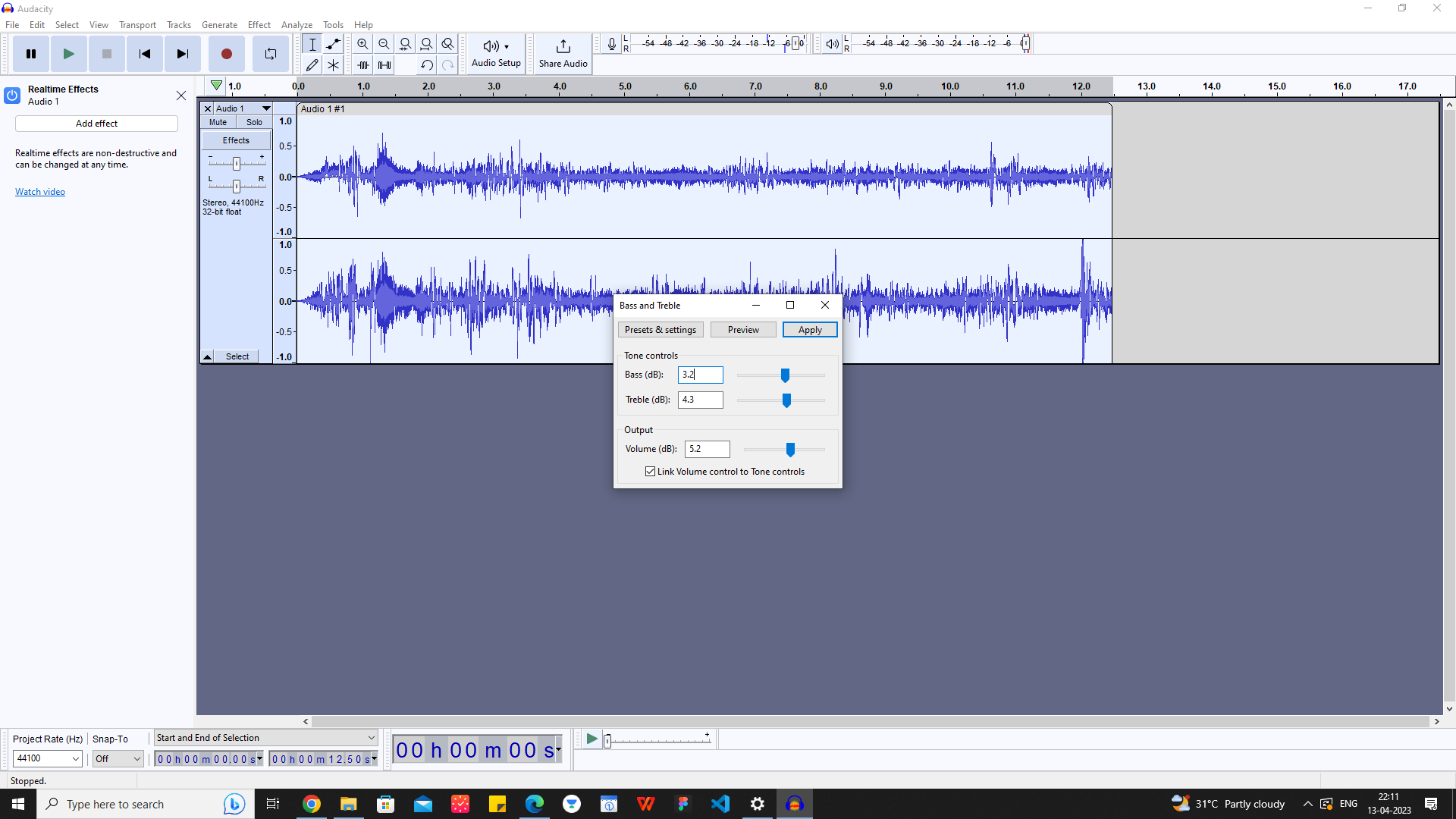This screenshot has width=1456, height=819.
Task: Click the Undo arrow icon
Action: click(427, 65)
